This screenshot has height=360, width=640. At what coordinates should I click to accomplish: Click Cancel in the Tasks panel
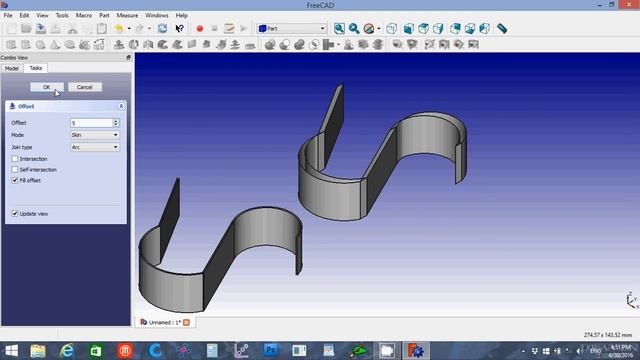84,87
